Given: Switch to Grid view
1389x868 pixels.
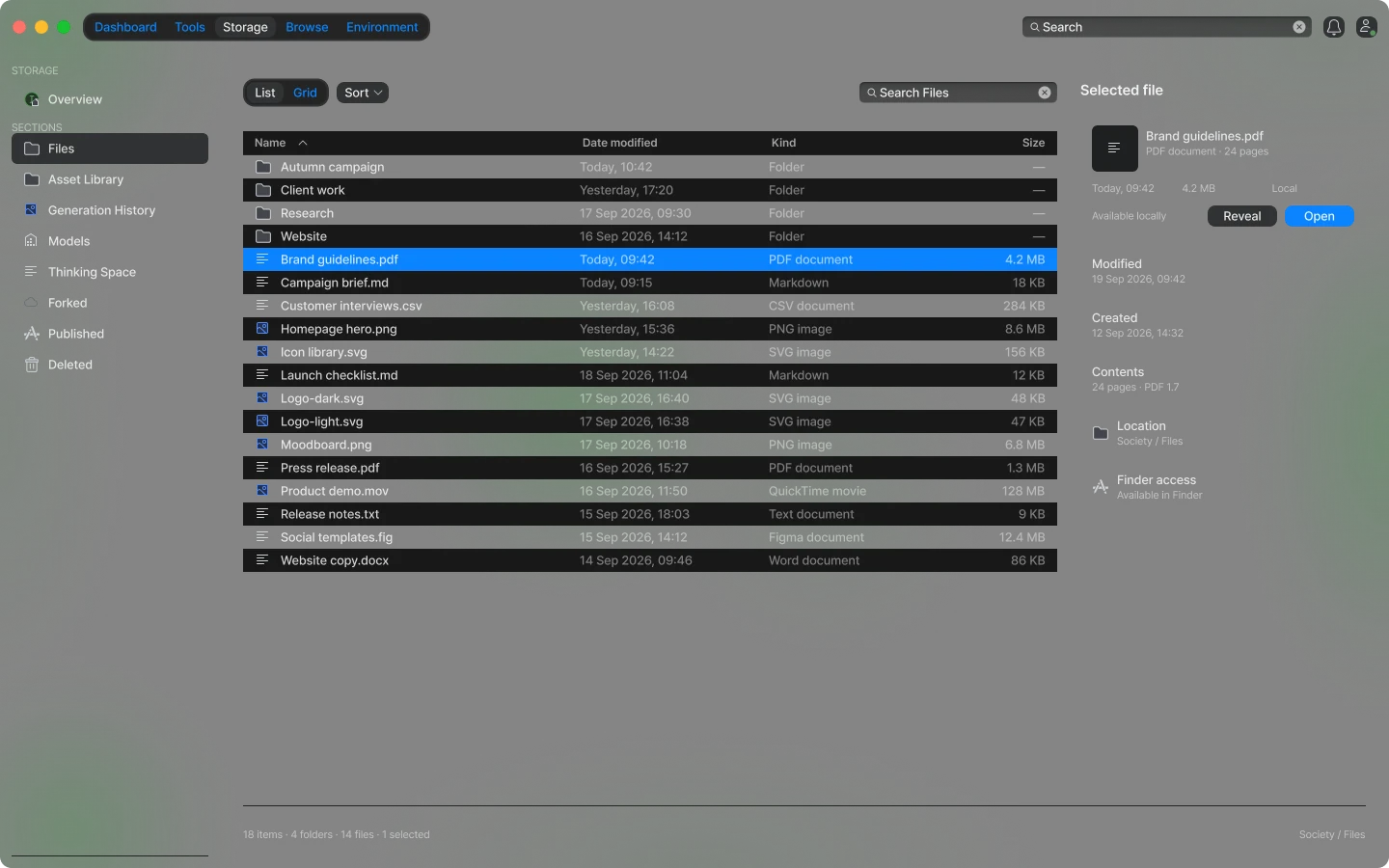Looking at the screenshot, I should point(305,93).
